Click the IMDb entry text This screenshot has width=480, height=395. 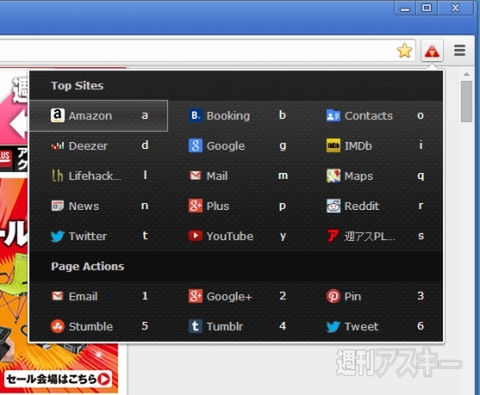click(358, 146)
